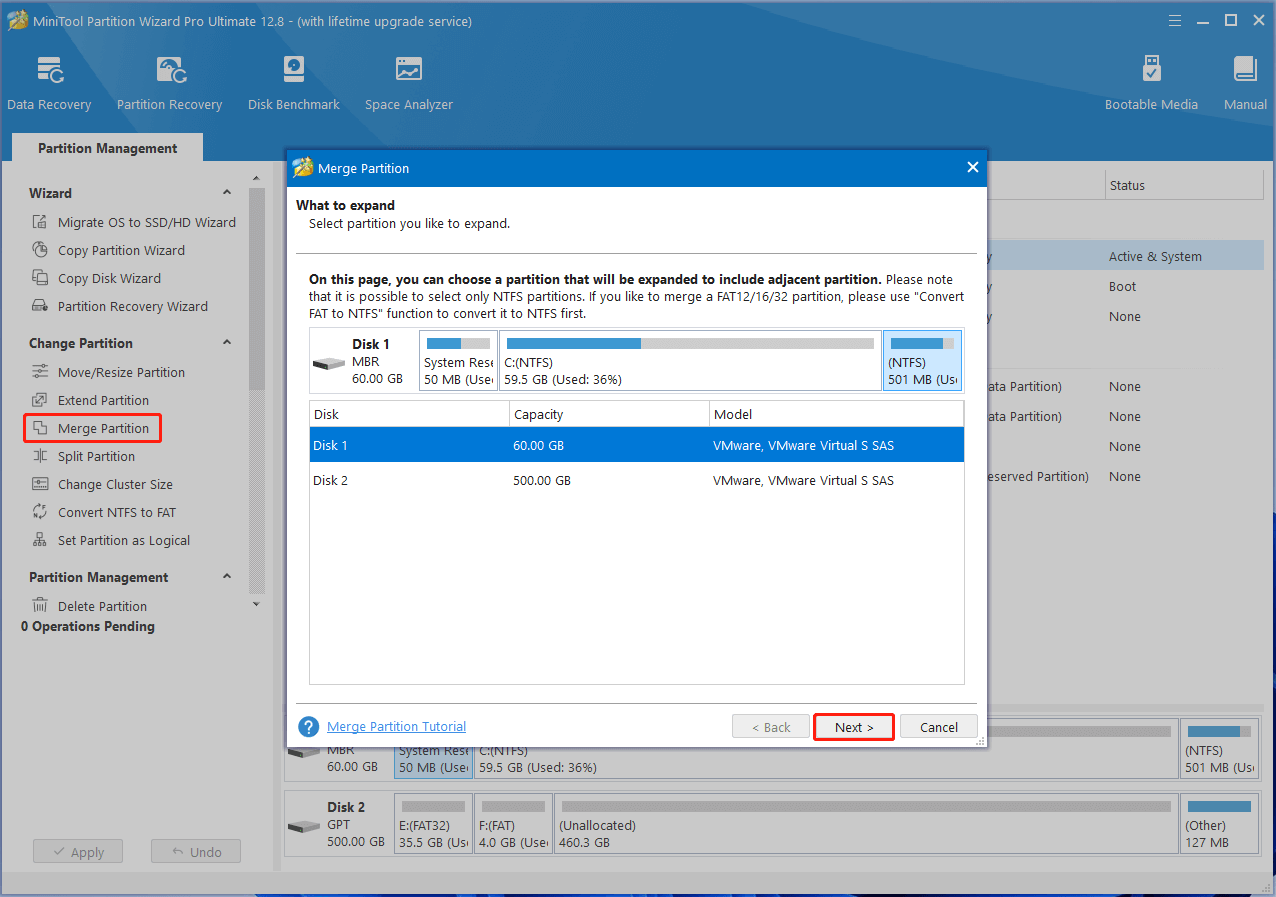This screenshot has height=897, width=1276.
Task: Open the Merge Partition Tutorial link
Action: pos(396,726)
